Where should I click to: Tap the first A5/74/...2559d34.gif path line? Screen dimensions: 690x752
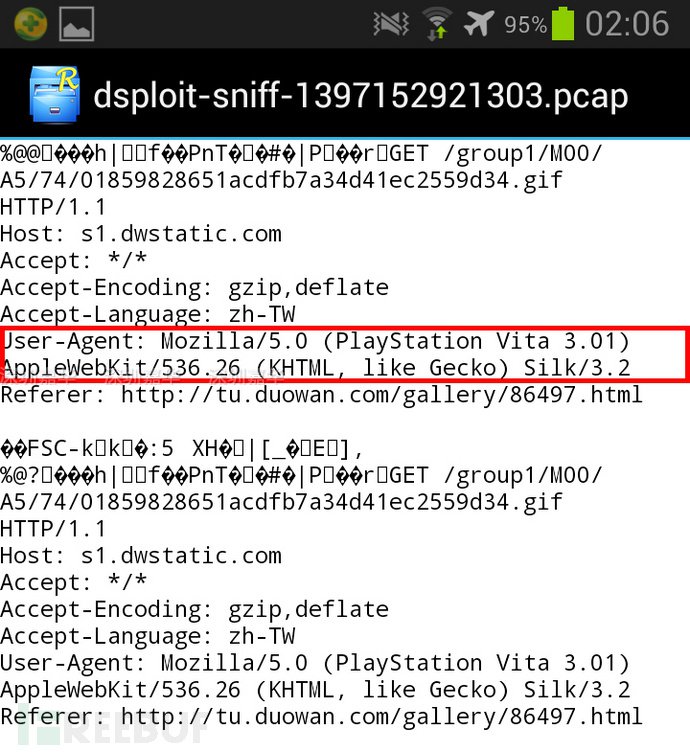(281, 181)
